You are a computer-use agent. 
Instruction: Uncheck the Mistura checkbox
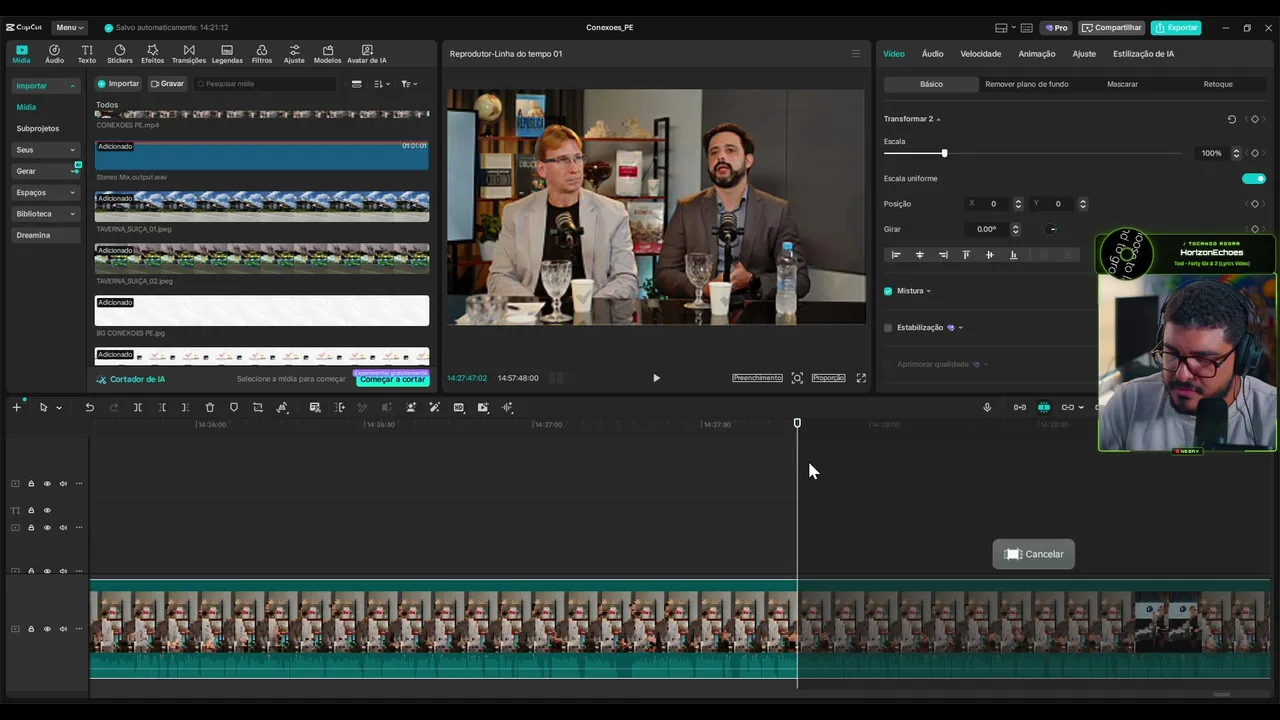coord(888,291)
